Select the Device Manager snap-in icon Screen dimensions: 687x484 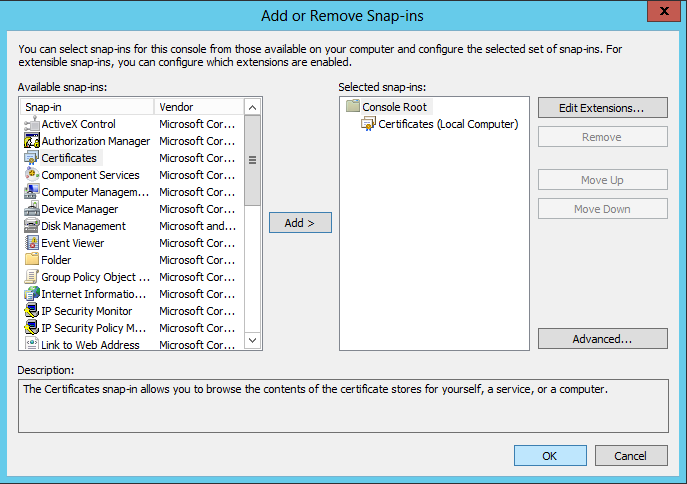pyautogui.click(x=31, y=209)
